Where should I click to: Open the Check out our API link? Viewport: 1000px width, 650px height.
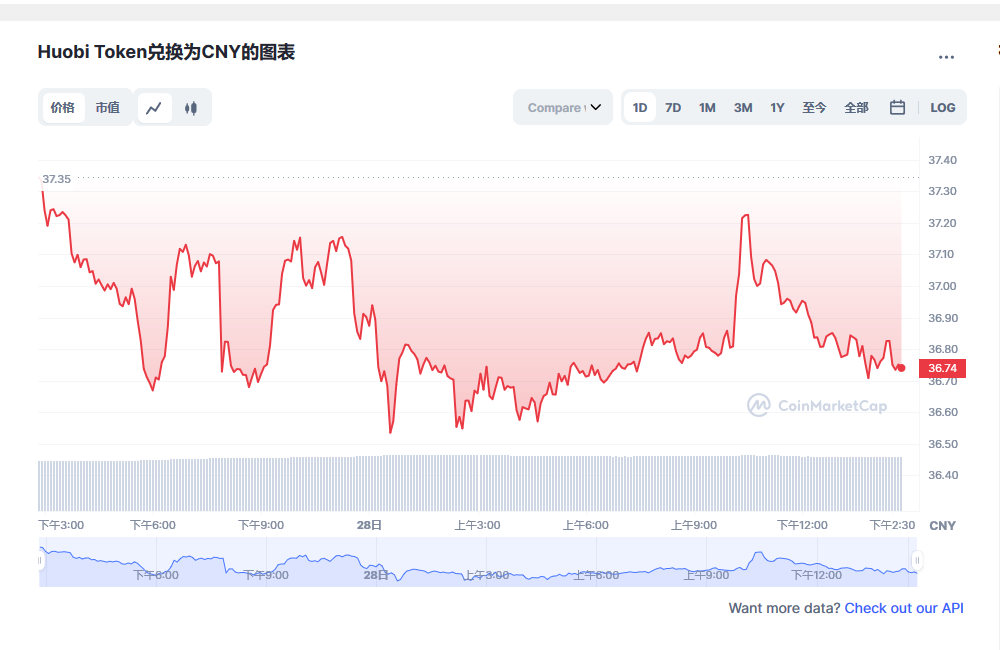(904, 608)
